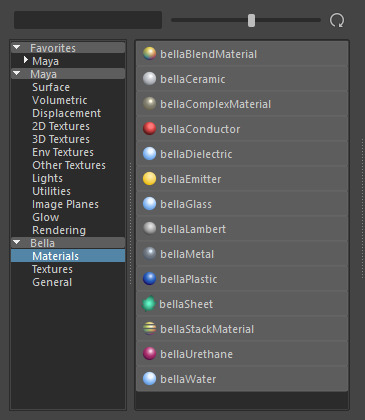
Task: Select the Glow category
Action: [46, 217]
